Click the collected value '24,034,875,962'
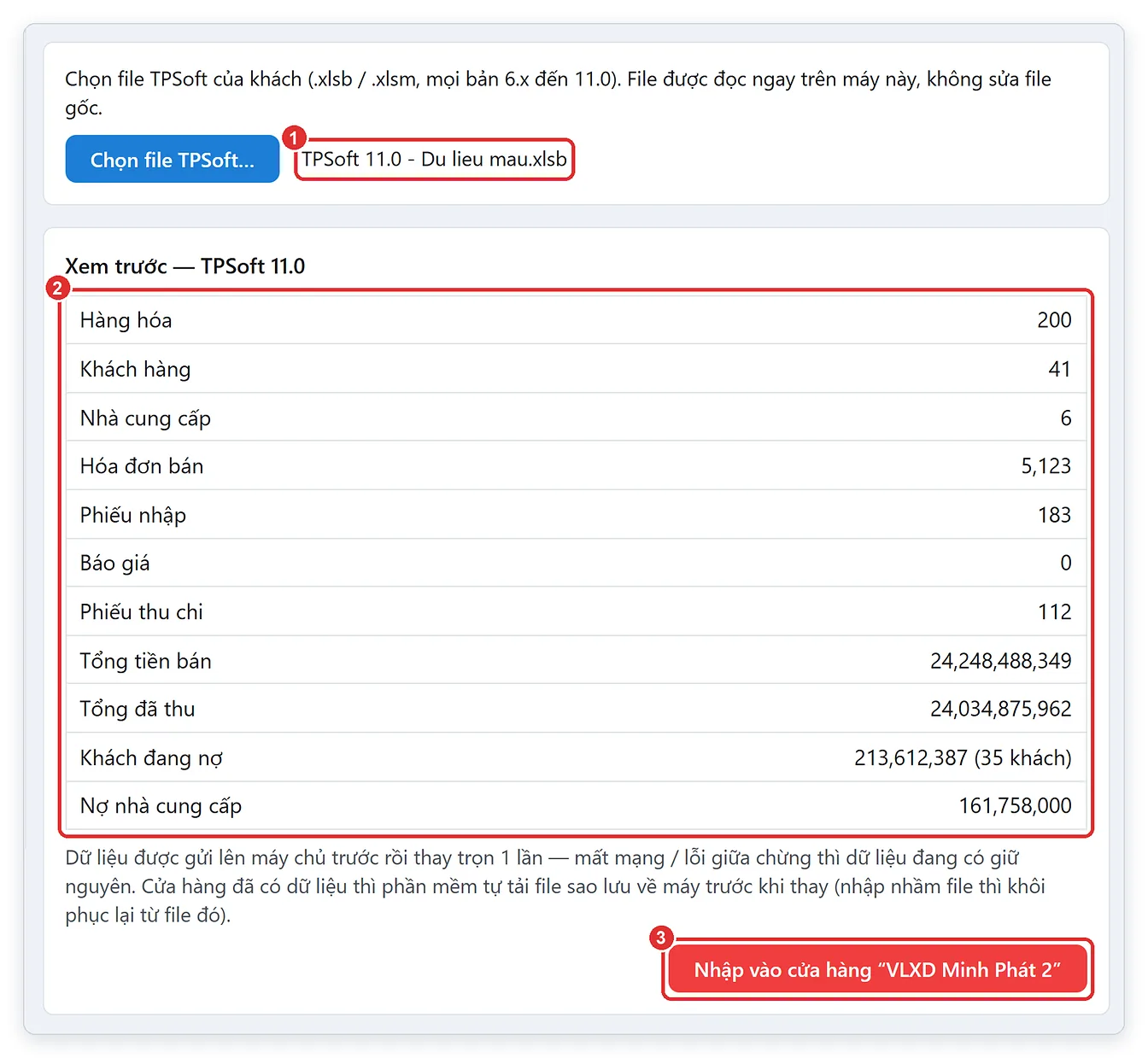 pyautogui.click(x=1001, y=709)
